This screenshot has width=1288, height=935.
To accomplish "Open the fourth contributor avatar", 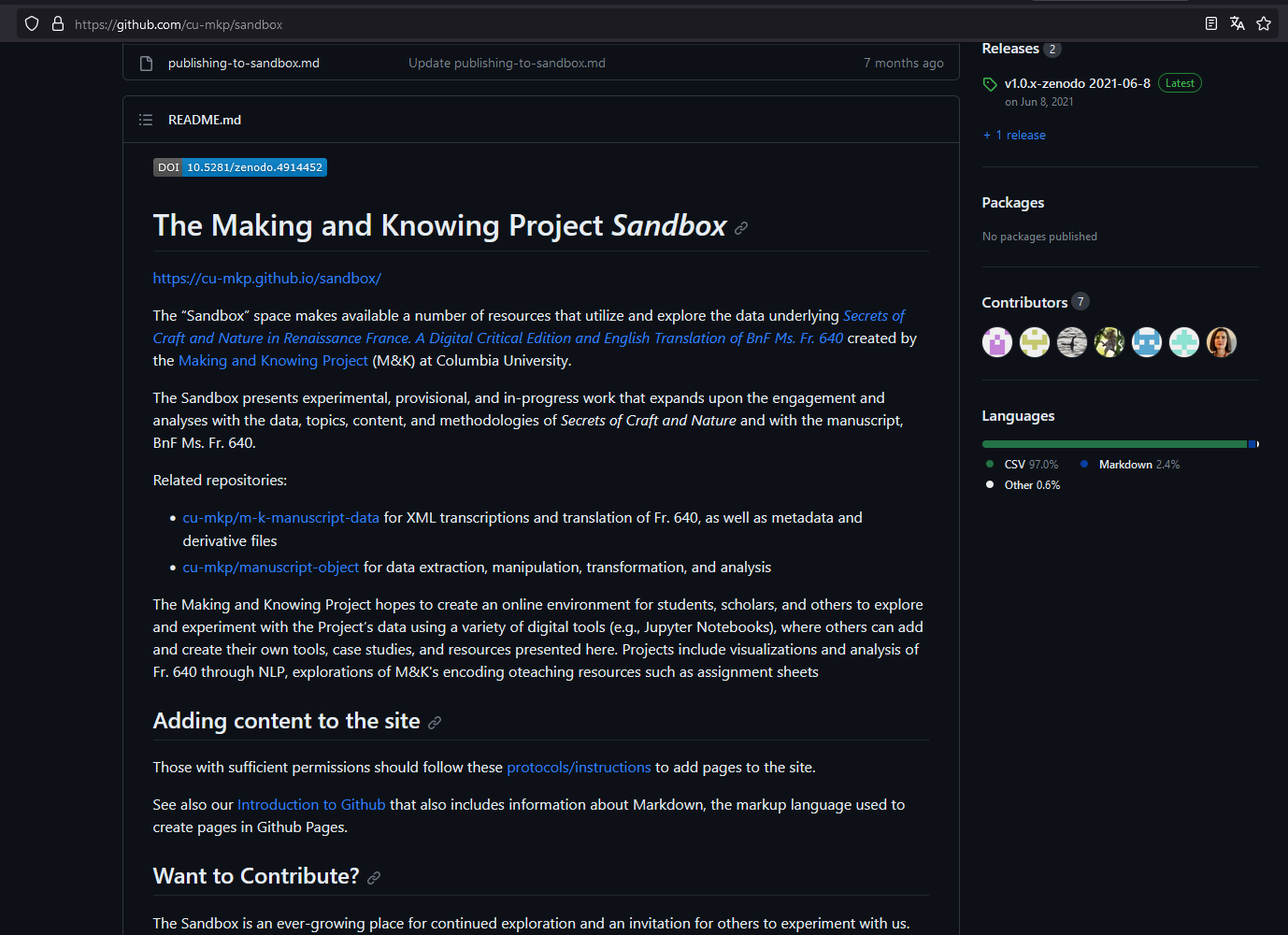I will [x=1109, y=342].
